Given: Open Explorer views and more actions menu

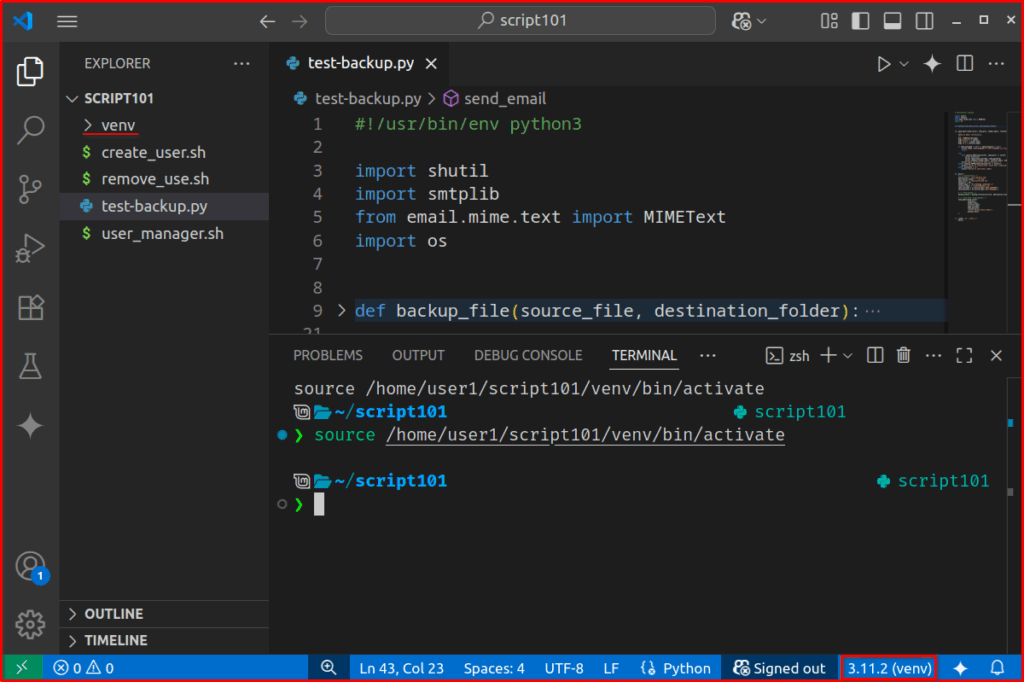Looking at the screenshot, I should coord(242,63).
